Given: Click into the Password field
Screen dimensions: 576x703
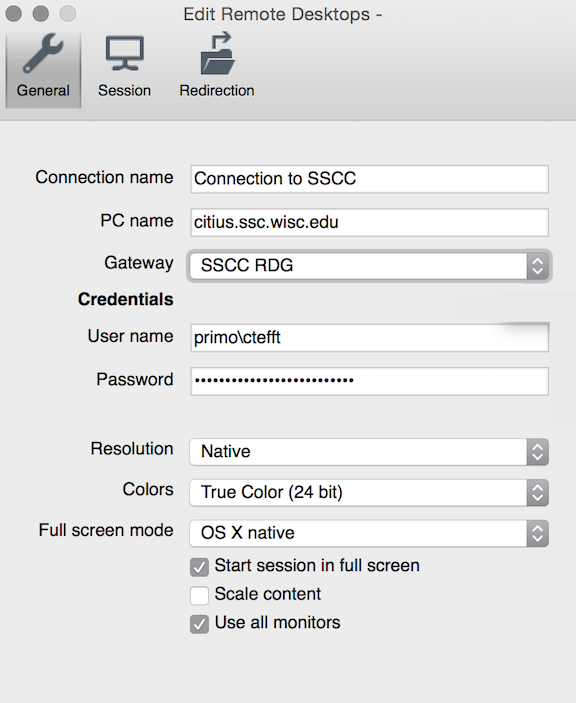Looking at the screenshot, I should click(369, 381).
